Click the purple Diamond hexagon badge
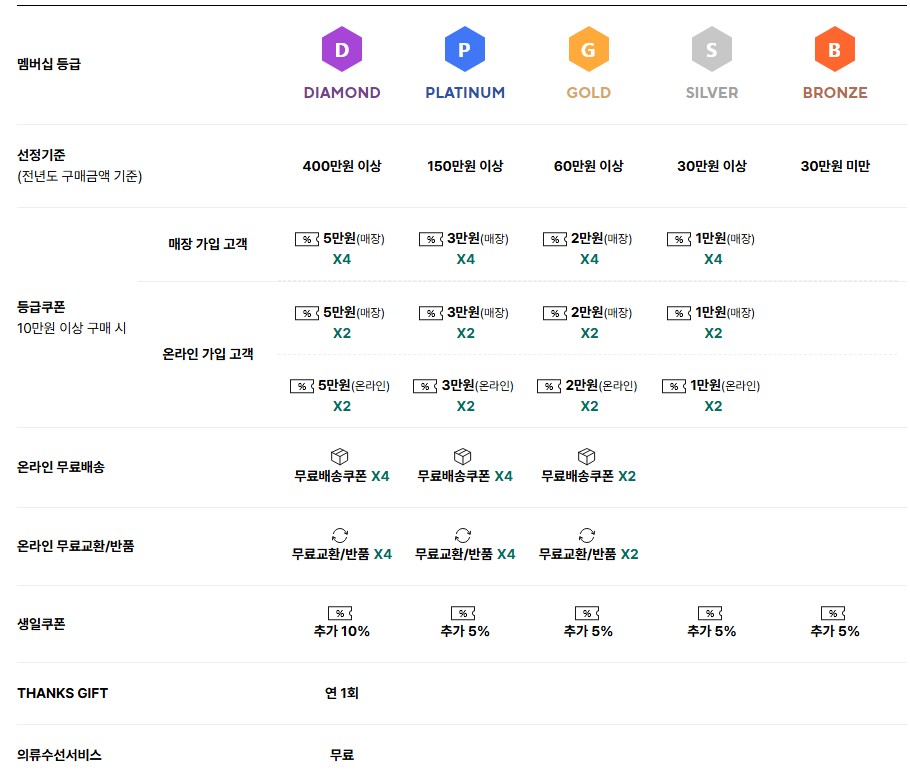Viewport: 910px width, 774px height. 341,50
